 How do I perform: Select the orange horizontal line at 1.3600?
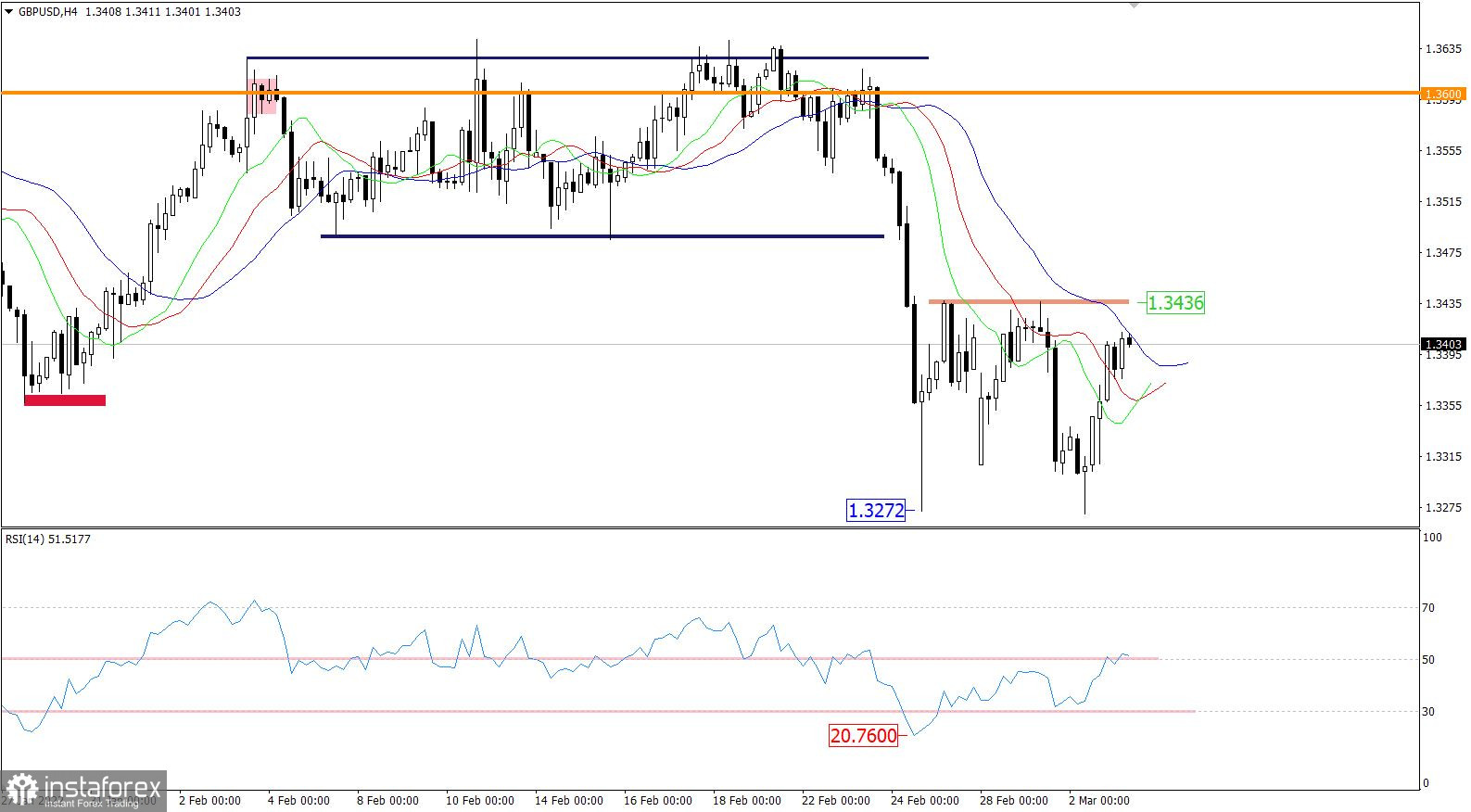pos(710,93)
